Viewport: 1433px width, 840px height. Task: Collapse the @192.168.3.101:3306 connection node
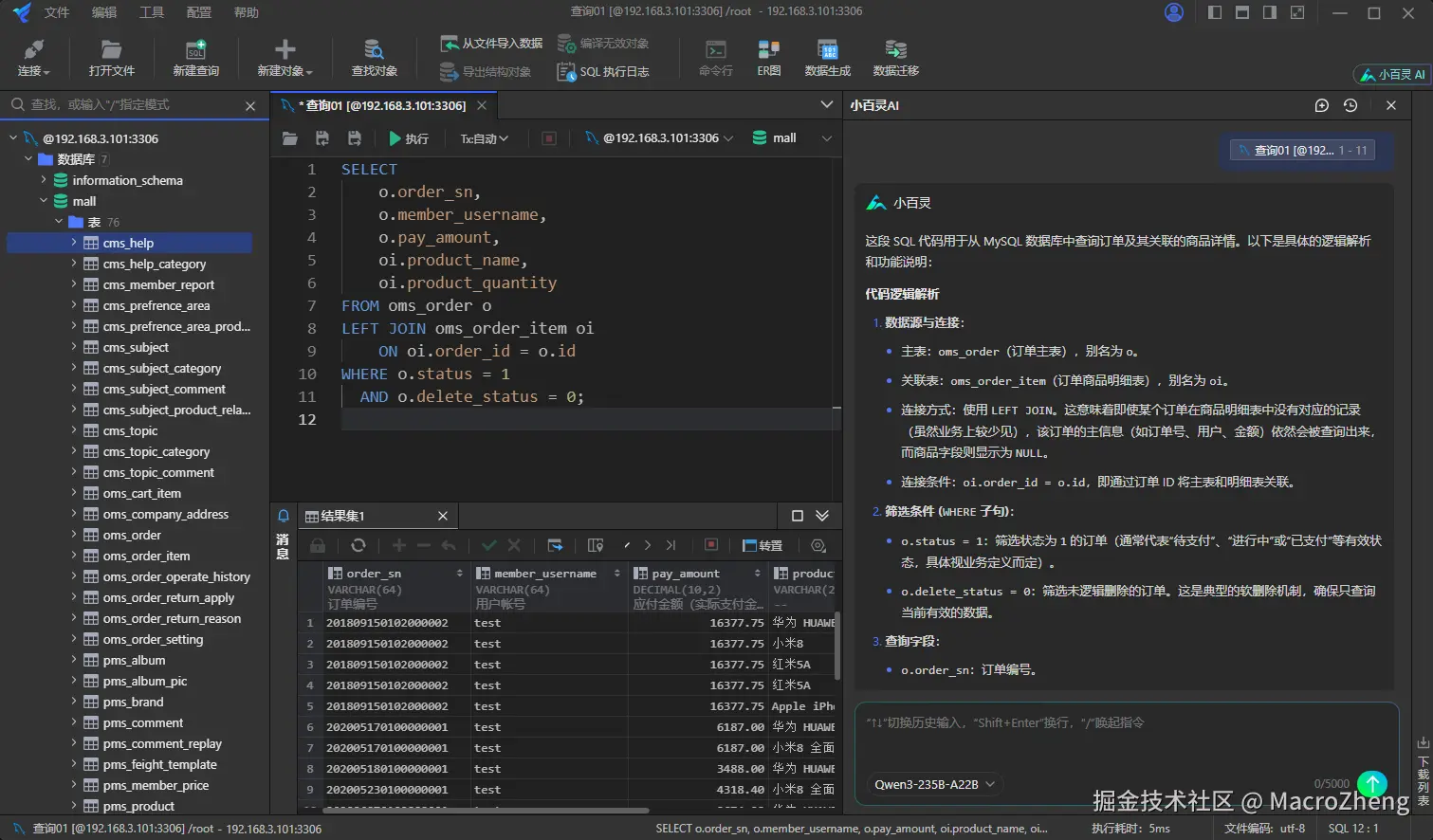point(13,138)
